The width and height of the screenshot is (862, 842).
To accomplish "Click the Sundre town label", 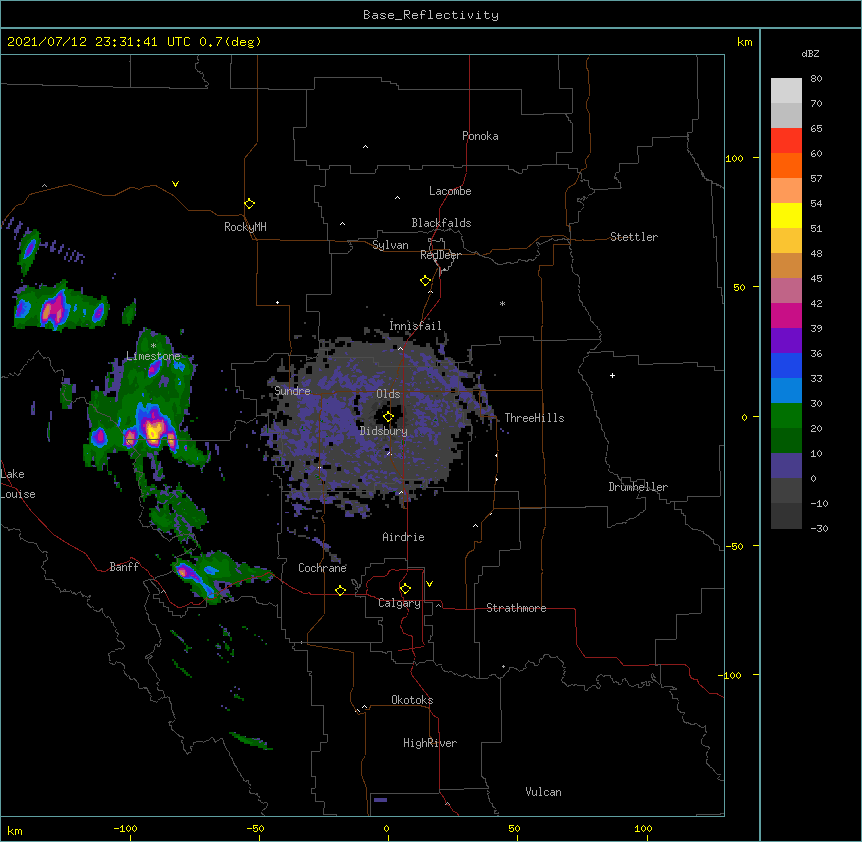I will tap(292, 391).
